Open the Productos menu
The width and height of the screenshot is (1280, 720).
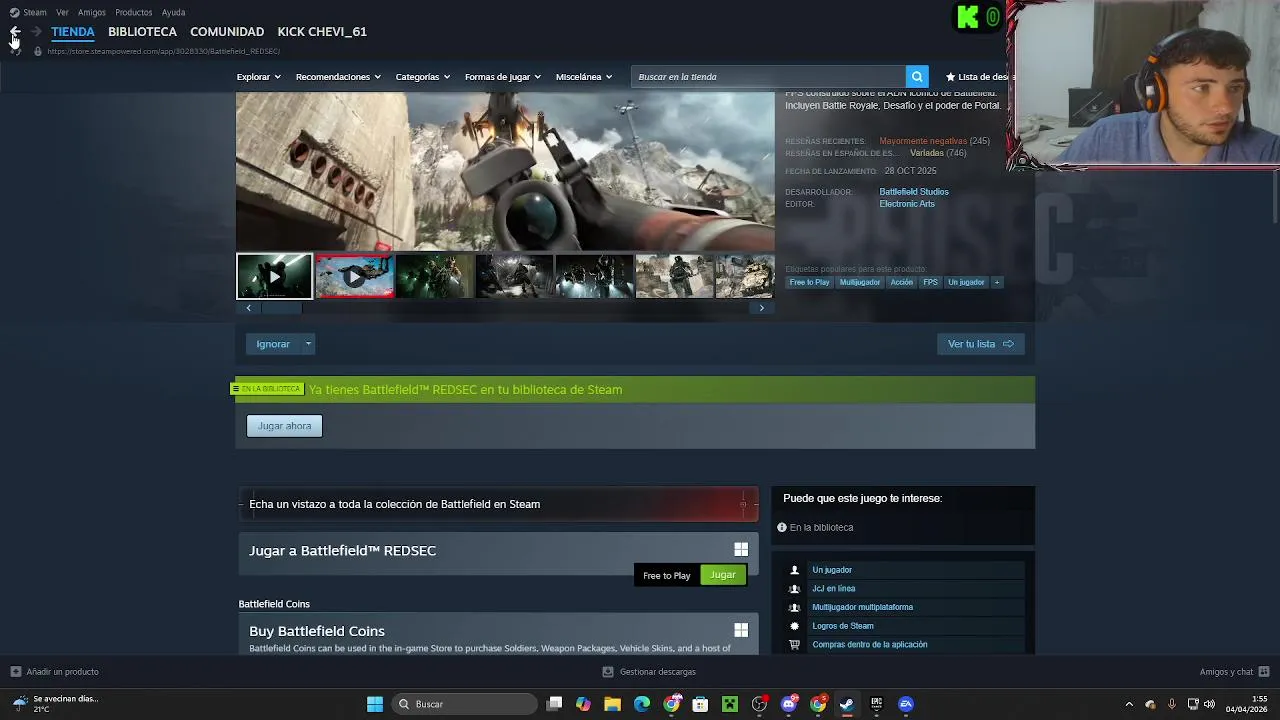tap(134, 12)
